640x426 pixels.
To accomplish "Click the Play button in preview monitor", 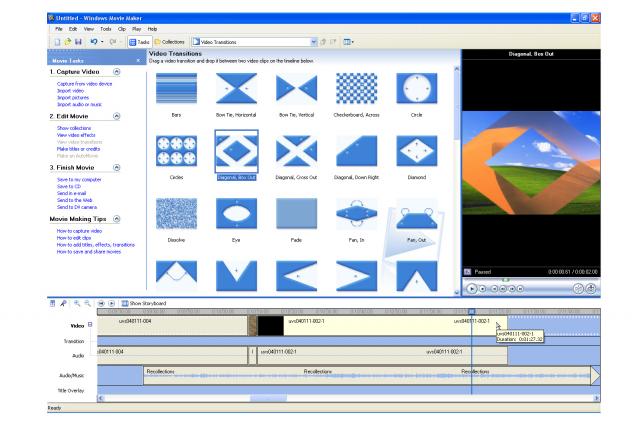I will [x=472, y=288].
